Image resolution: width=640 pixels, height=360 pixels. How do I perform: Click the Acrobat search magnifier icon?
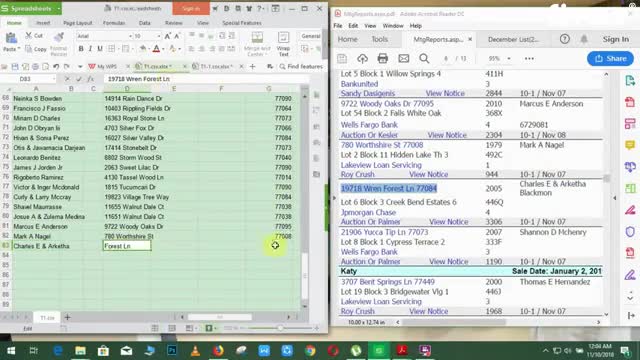coord(424,58)
